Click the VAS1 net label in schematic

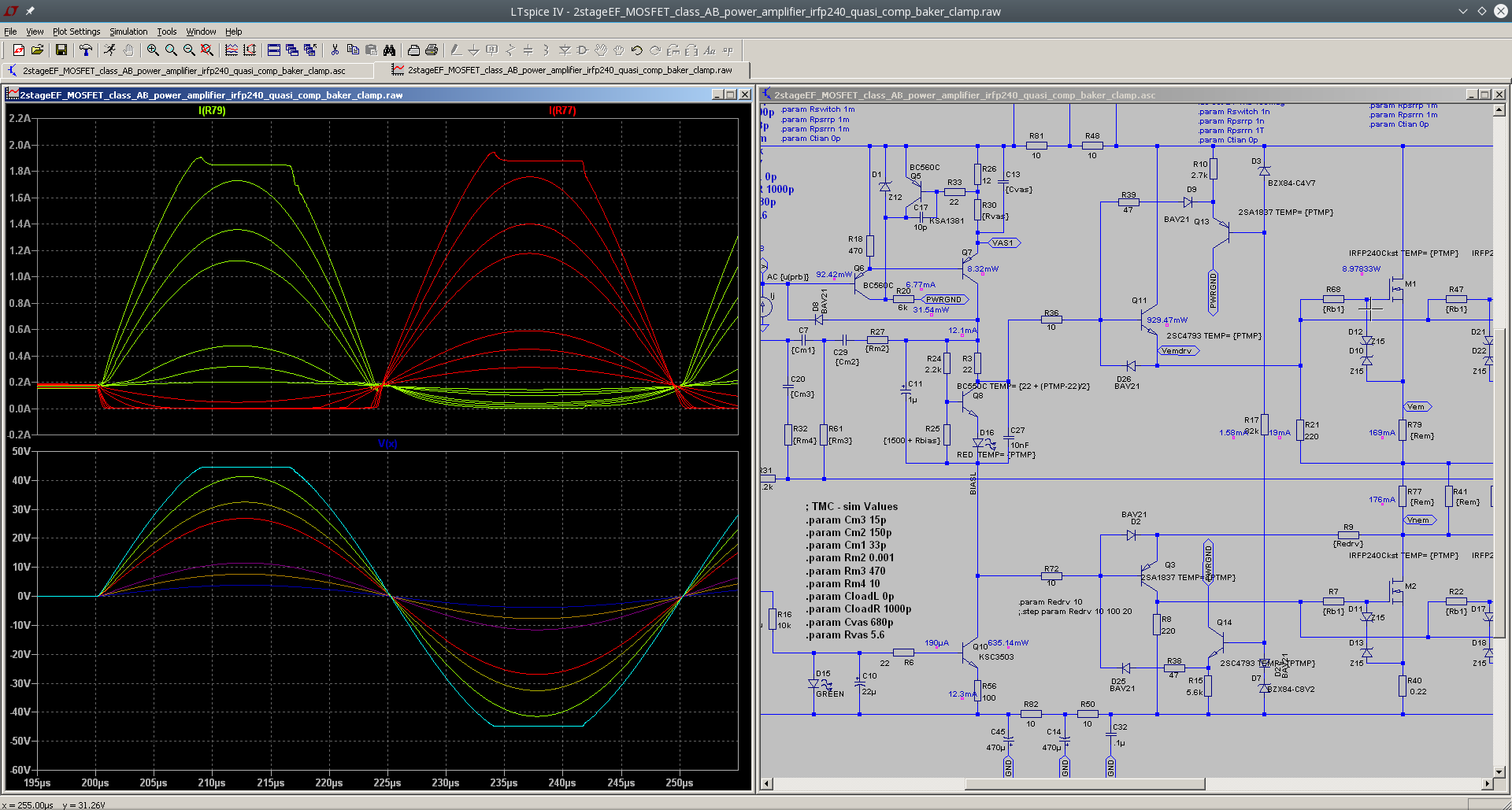[1003, 243]
